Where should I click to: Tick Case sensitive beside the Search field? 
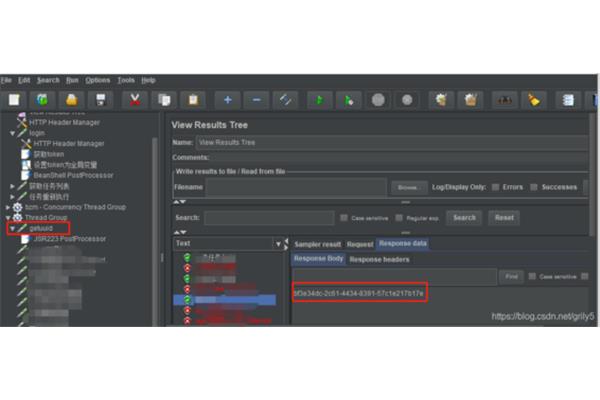pyautogui.click(x=344, y=218)
